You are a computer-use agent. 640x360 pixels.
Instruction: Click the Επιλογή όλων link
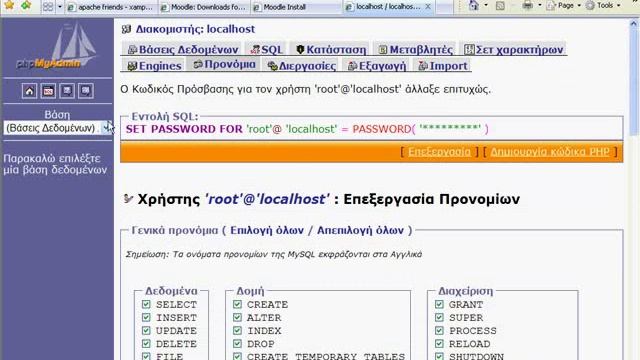(x=267, y=230)
